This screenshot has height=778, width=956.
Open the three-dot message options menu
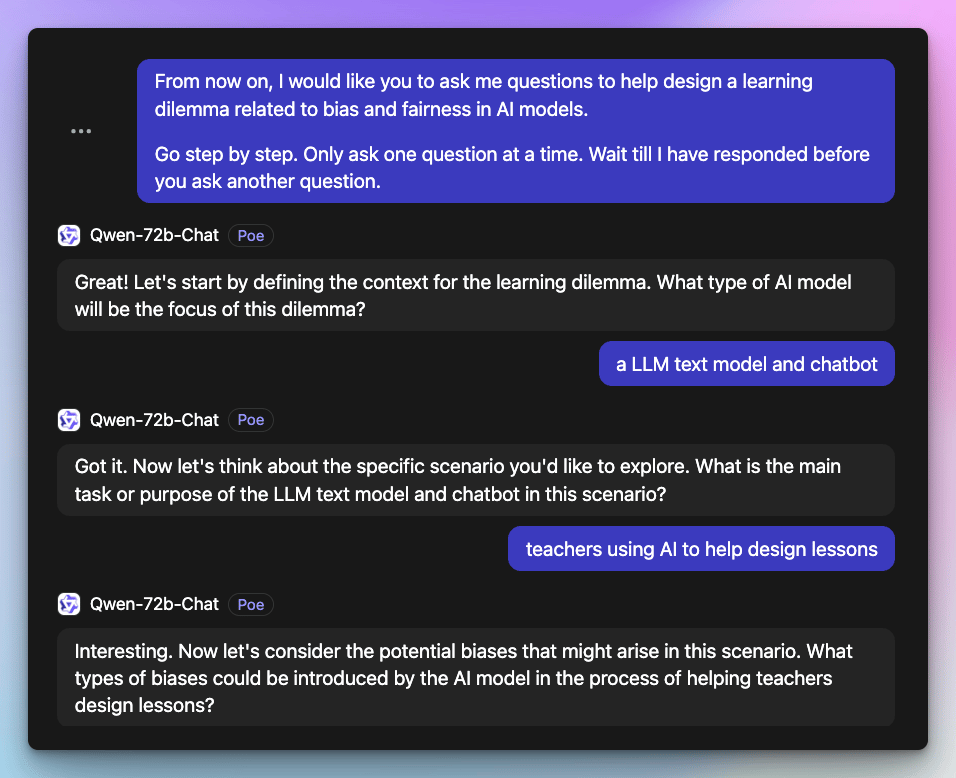pyautogui.click(x=81, y=131)
